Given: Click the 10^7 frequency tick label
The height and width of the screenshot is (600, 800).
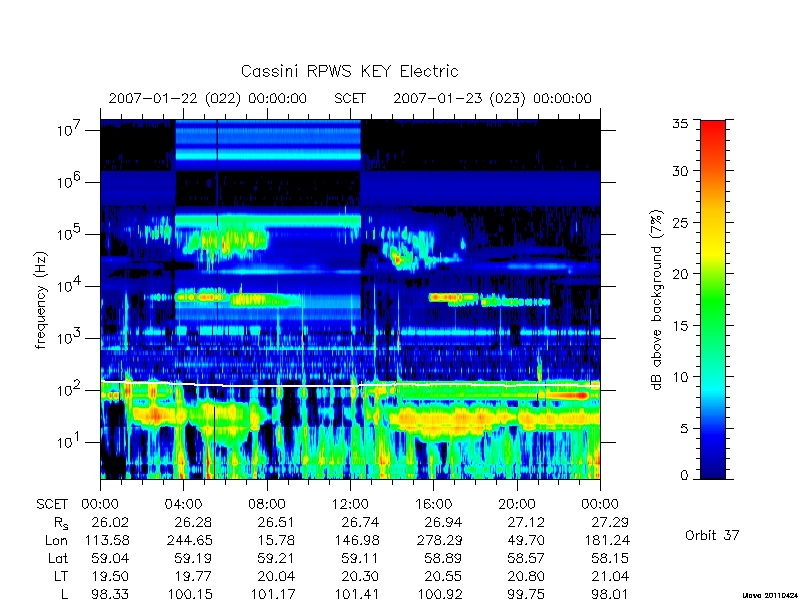Looking at the screenshot, I should coord(70,130).
